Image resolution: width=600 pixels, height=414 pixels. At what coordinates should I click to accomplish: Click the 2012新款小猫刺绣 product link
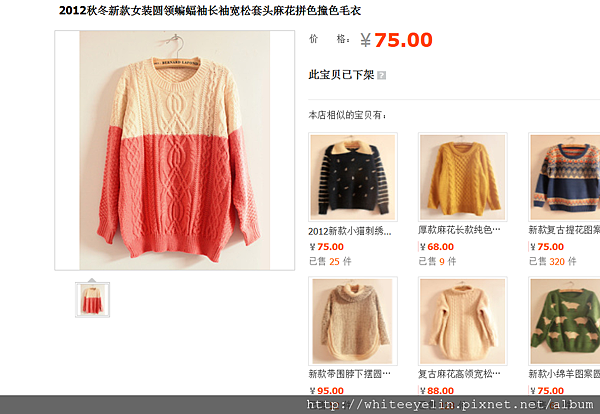pos(350,231)
